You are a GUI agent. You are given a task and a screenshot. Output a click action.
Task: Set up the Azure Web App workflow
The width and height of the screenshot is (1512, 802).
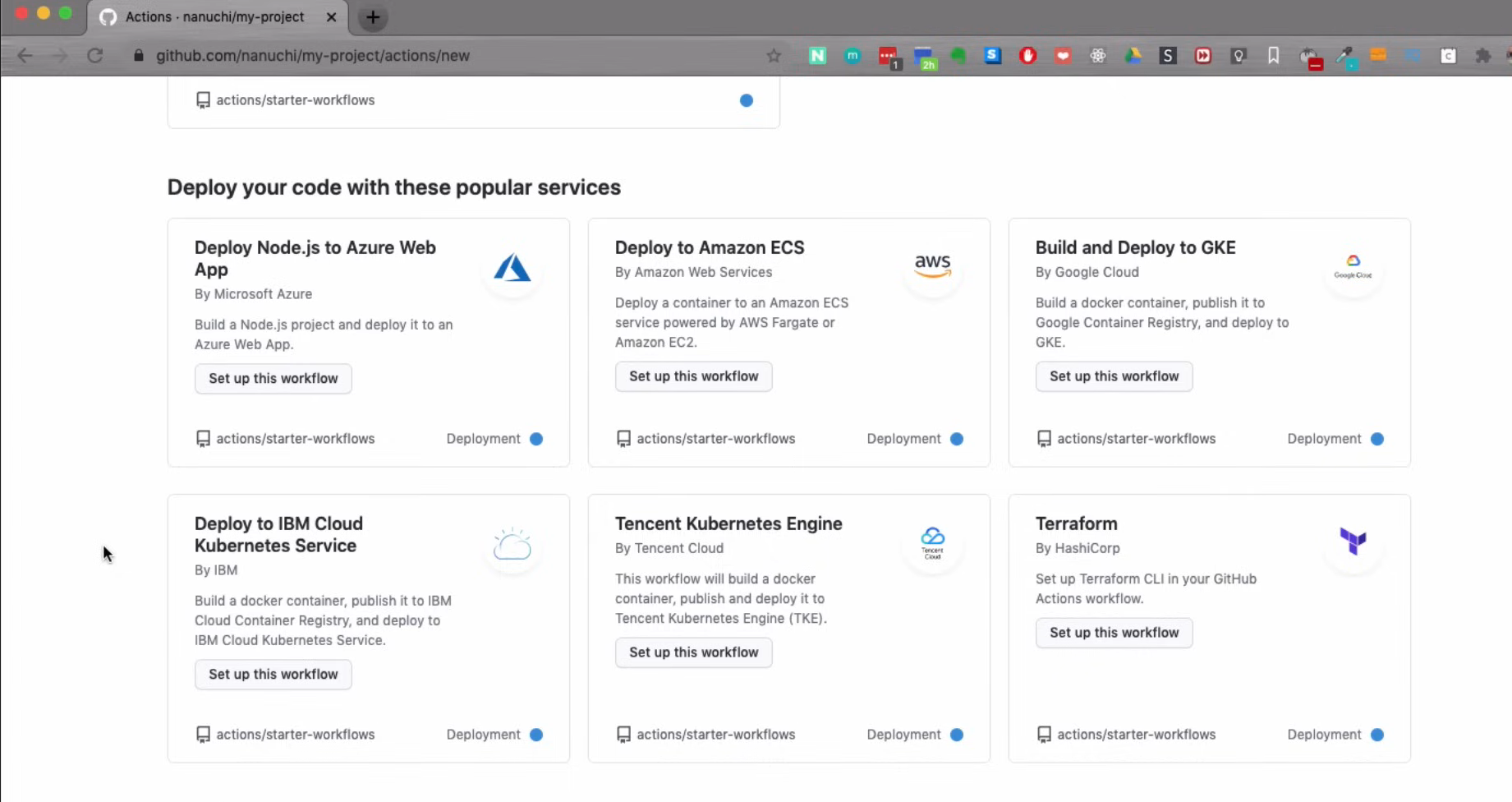[x=273, y=379]
